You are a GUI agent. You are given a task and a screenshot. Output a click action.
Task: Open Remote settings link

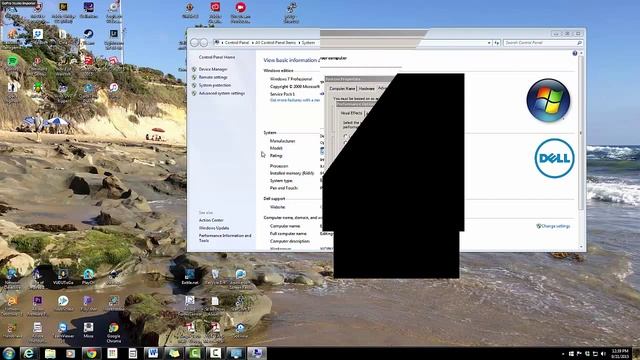213,77
